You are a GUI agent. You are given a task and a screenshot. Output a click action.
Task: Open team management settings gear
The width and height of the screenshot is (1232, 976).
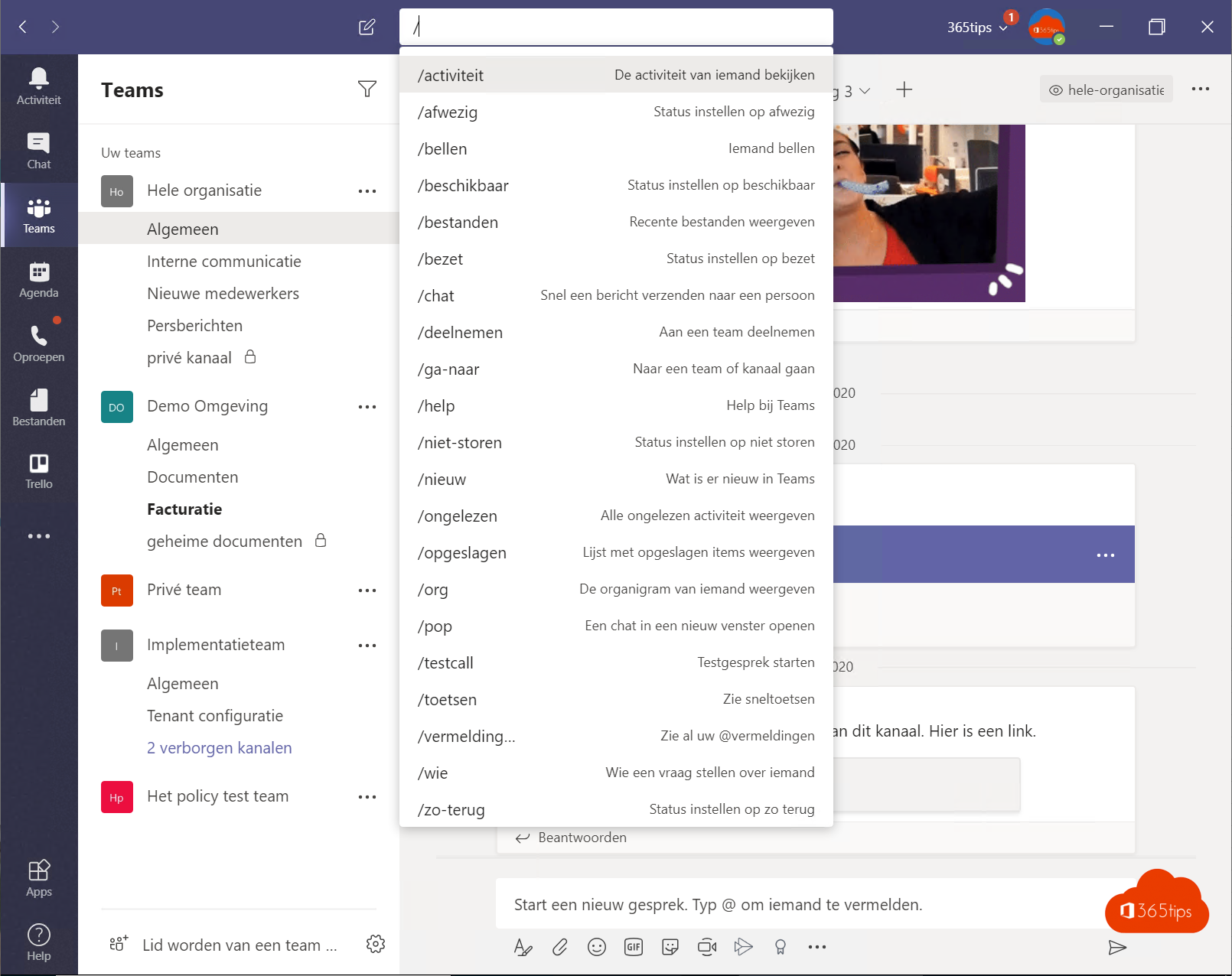click(x=375, y=944)
